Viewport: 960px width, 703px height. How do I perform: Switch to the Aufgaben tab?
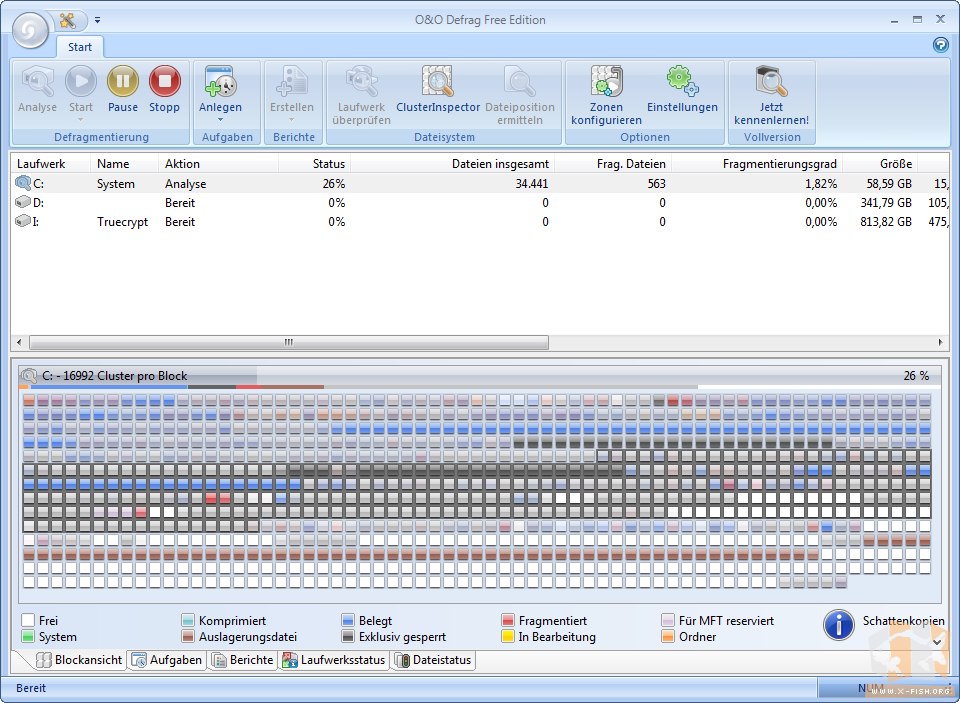(167, 660)
